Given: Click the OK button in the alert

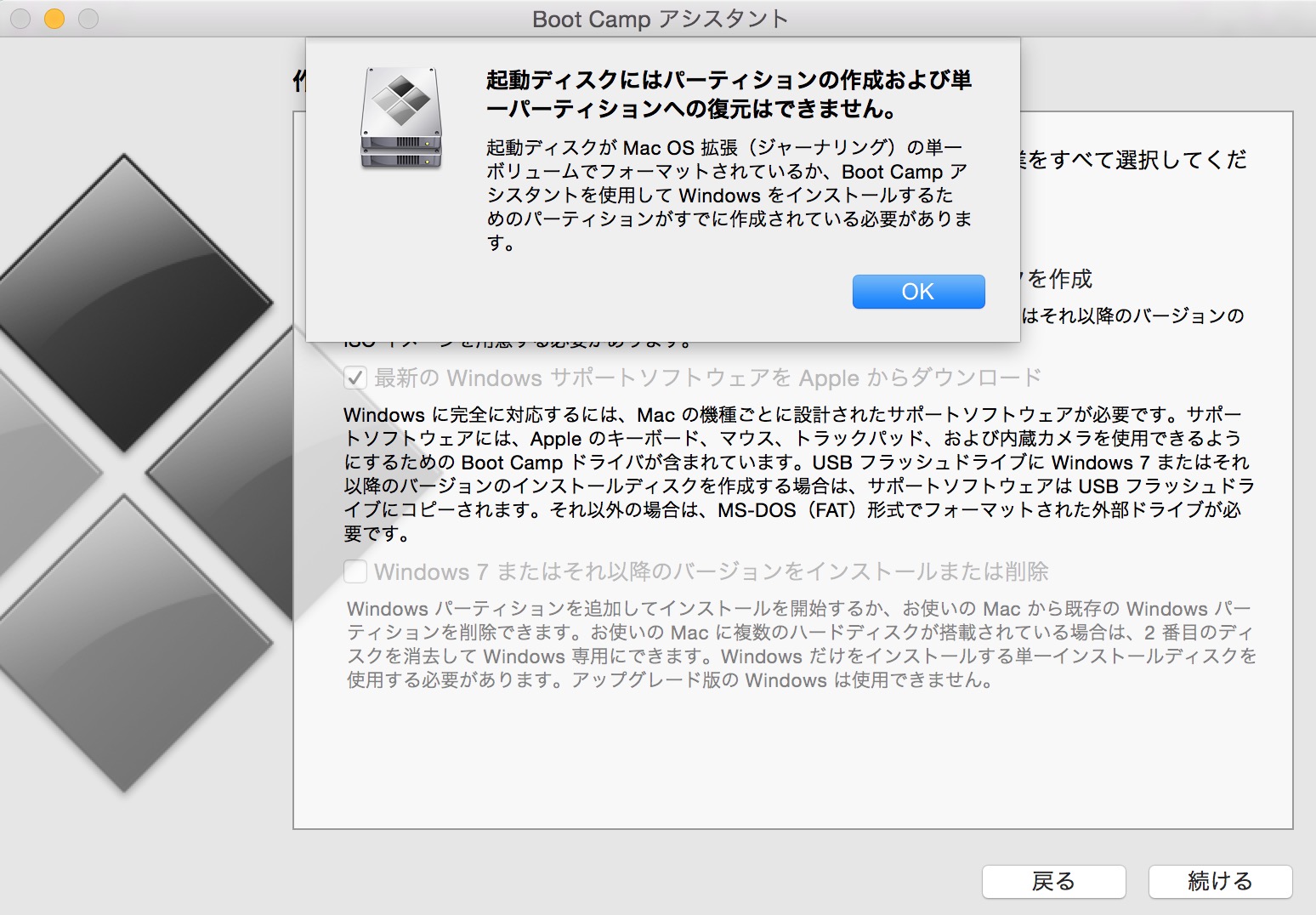Looking at the screenshot, I should [918, 292].
